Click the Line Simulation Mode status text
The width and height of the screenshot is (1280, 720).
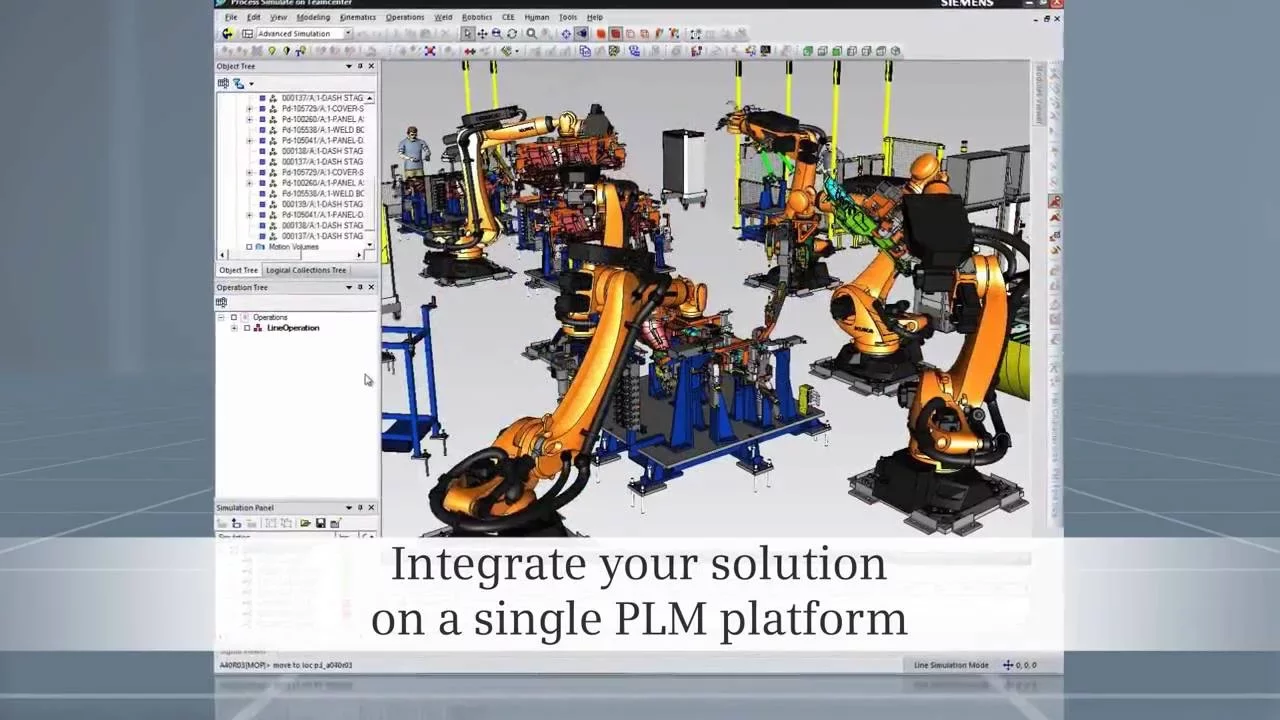(x=951, y=665)
